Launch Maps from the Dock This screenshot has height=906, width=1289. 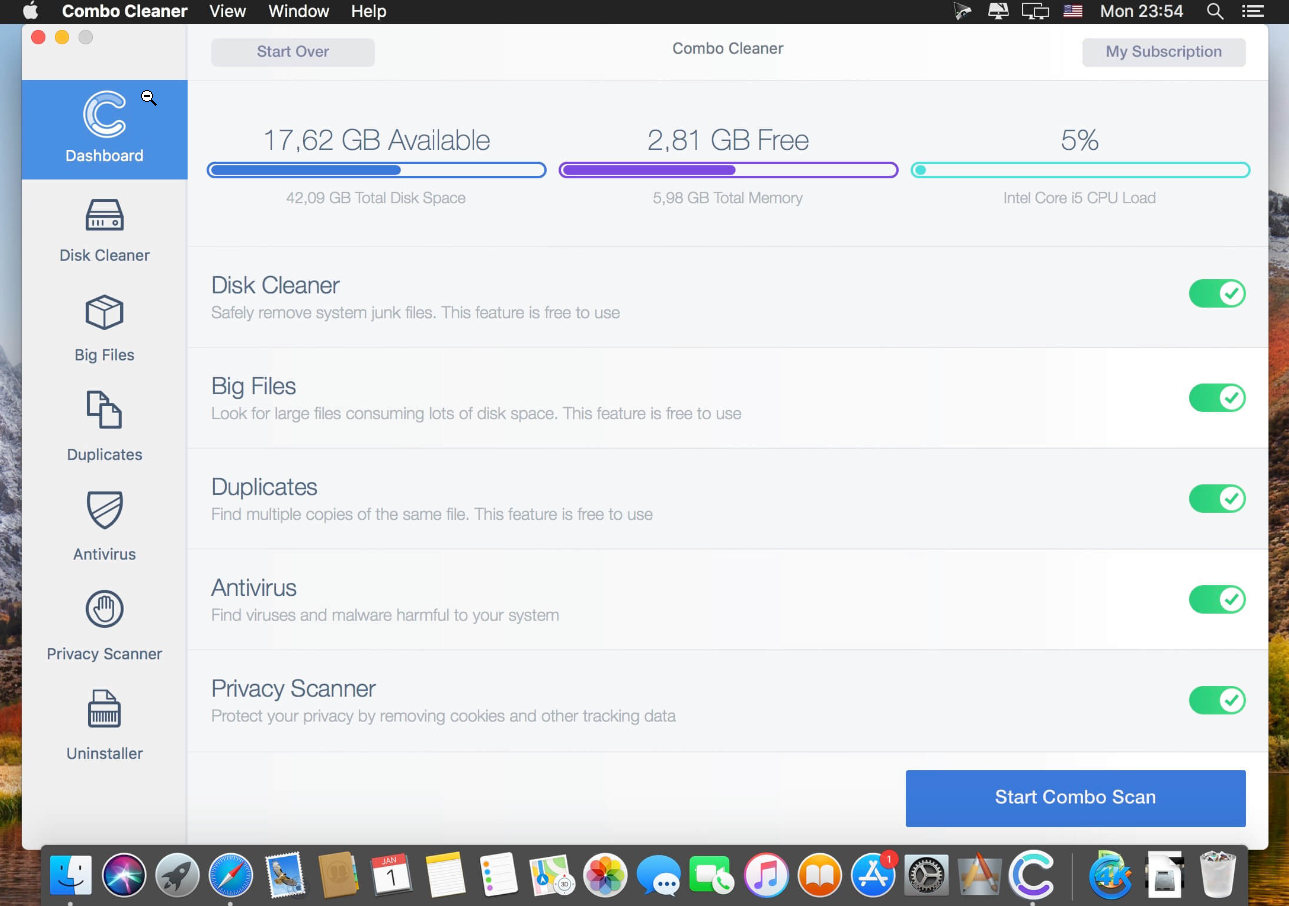coord(551,876)
